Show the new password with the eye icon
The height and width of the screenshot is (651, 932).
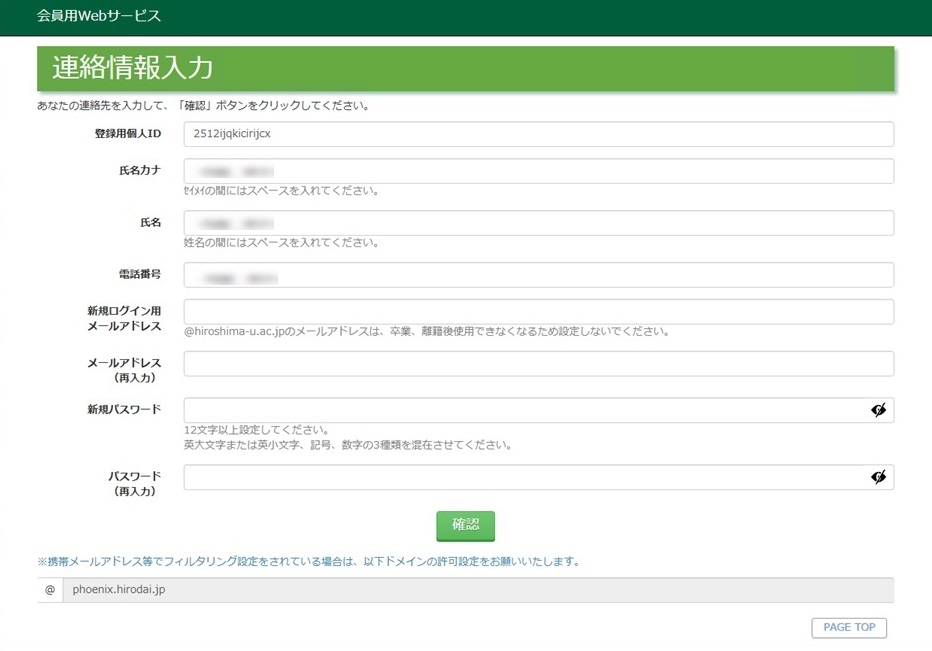point(878,410)
